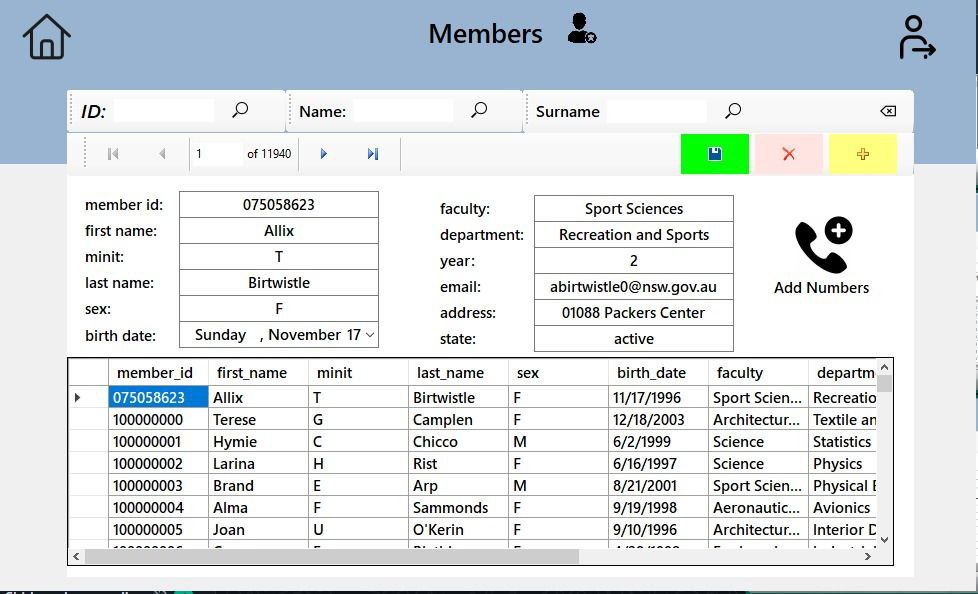Click the Surname search input
Image resolution: width=978 pixels, height=594 pixels.
click(656, 111)
